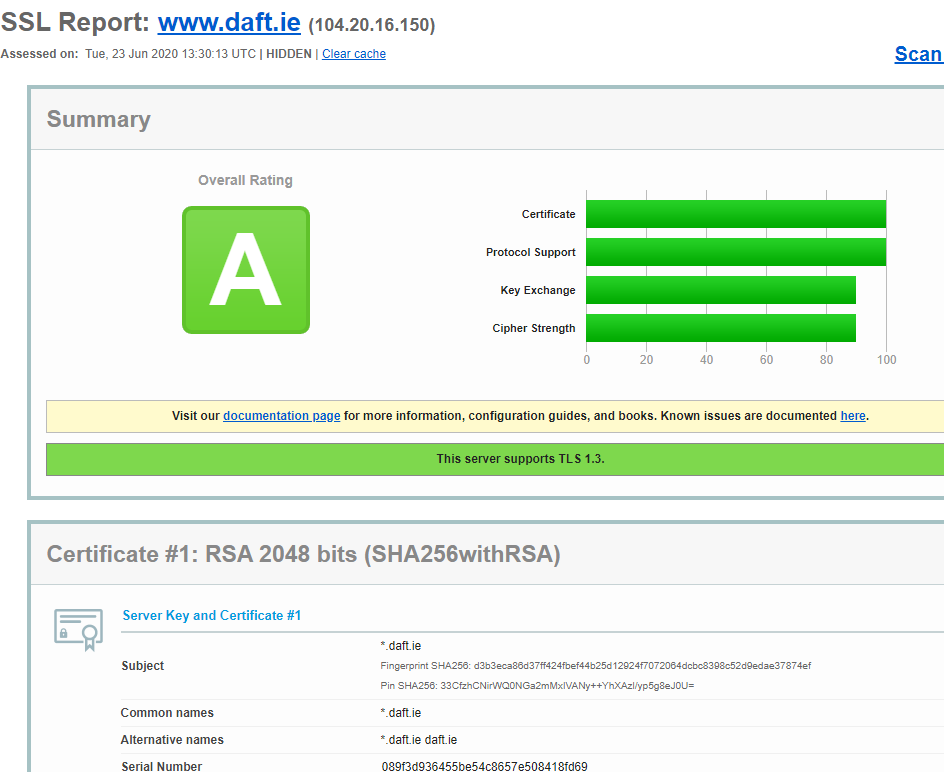Open the known issues 'here' link
This screenshot has height=772, width=944.
(x=852, y=416)
